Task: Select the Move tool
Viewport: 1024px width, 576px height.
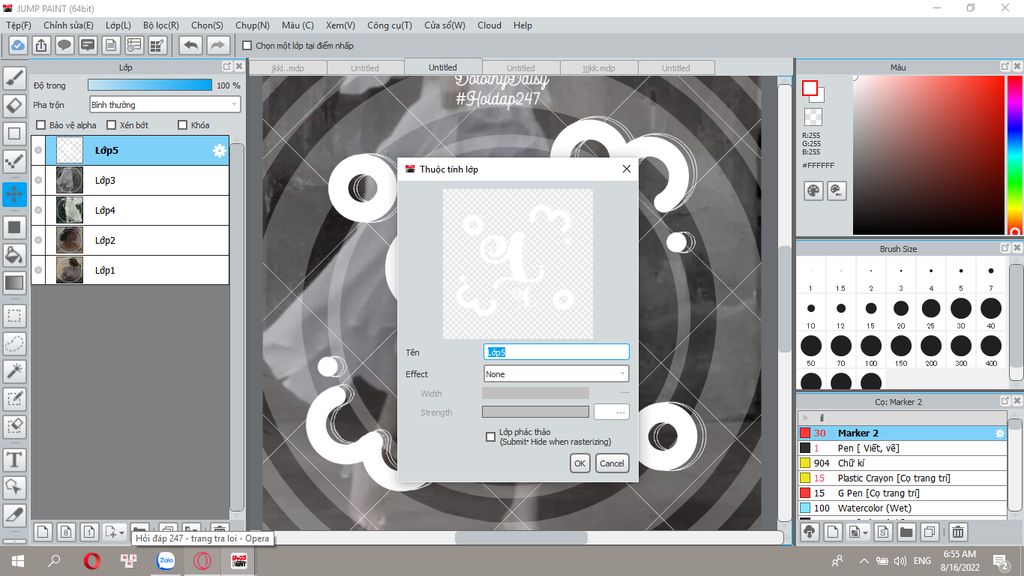Action: [14, 194]
